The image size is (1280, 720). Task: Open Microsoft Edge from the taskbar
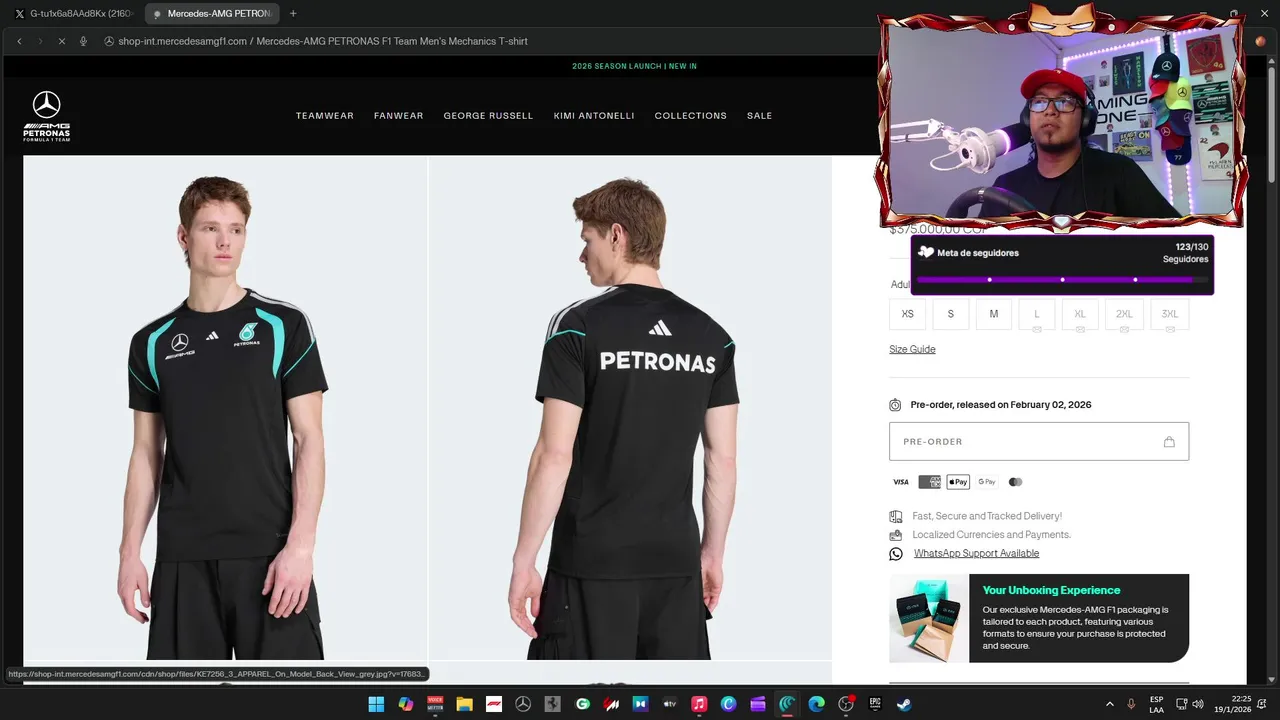click(x=816, y=704)
